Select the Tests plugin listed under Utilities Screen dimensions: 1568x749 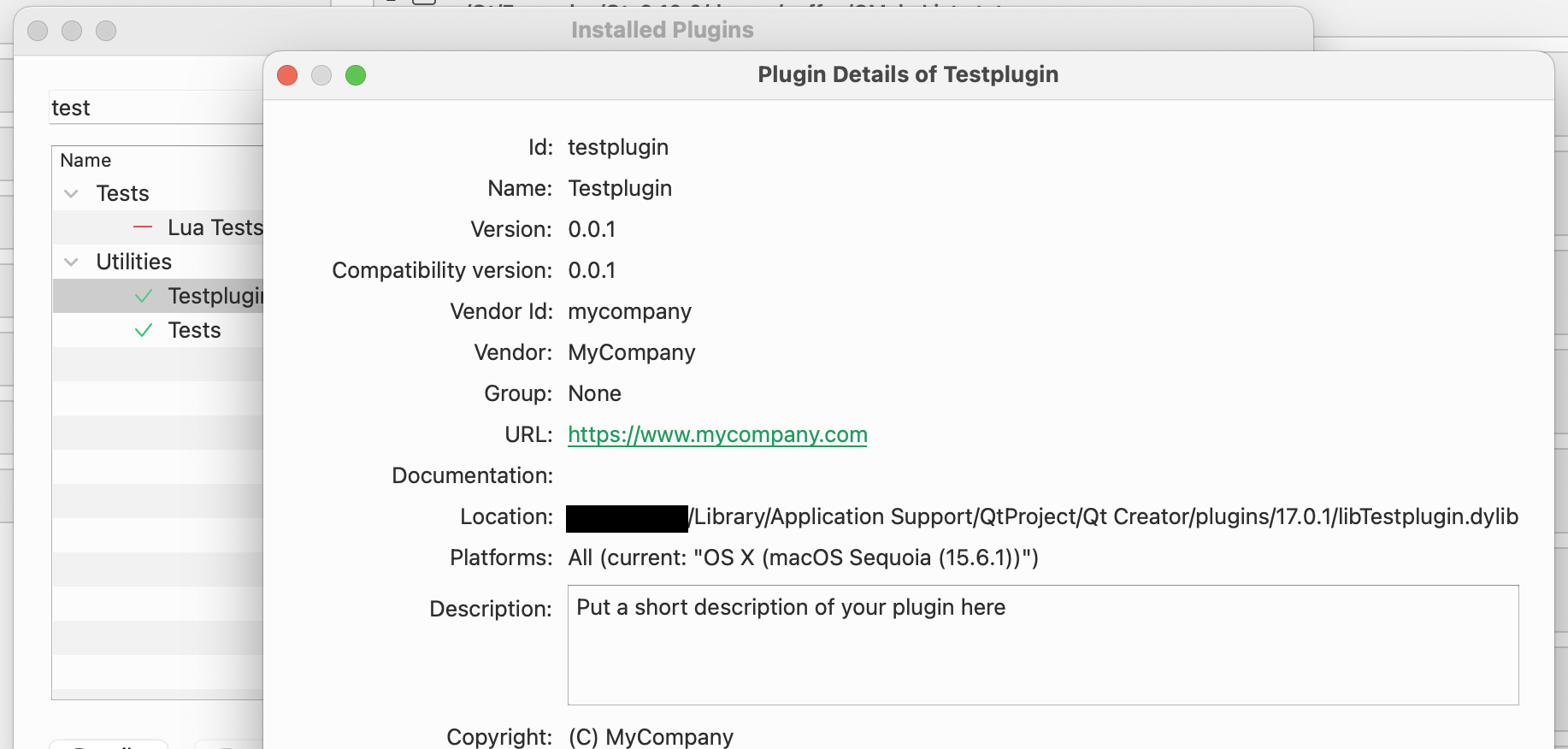tap(195, 330)
